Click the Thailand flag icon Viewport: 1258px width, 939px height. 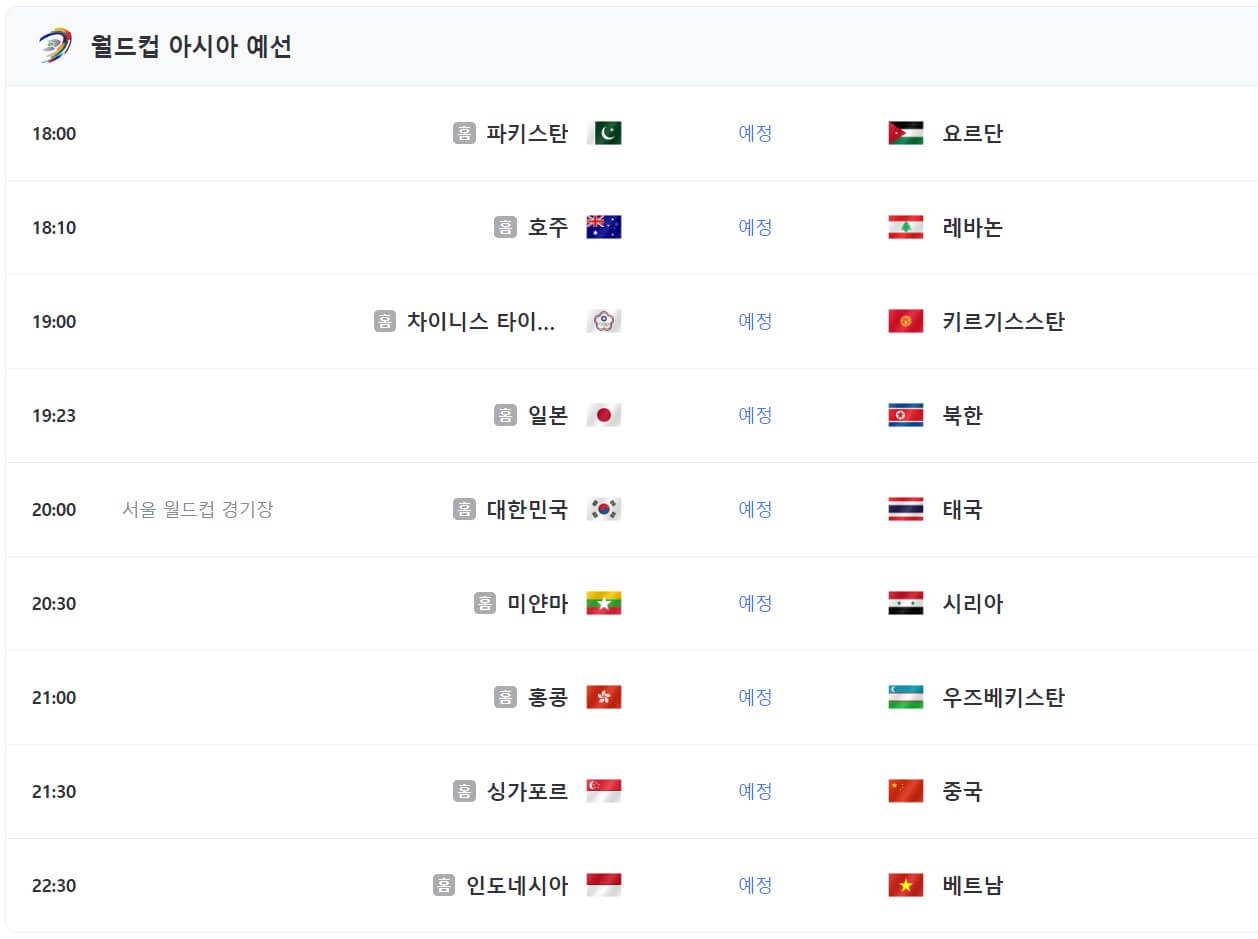click(x=904, y=510)
